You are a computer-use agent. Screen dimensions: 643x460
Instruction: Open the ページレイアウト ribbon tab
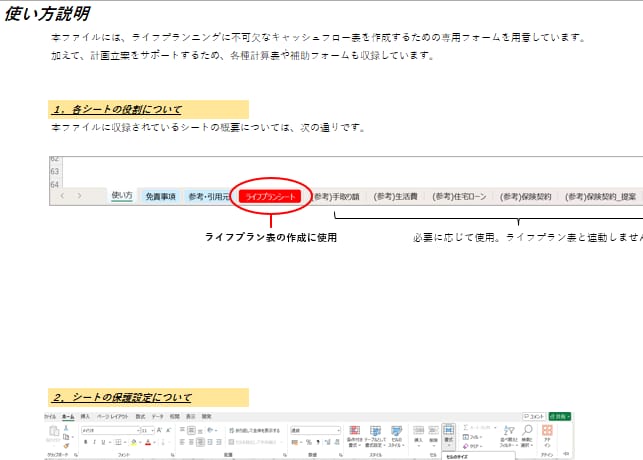pyautogui.click(x=112, y=417)
